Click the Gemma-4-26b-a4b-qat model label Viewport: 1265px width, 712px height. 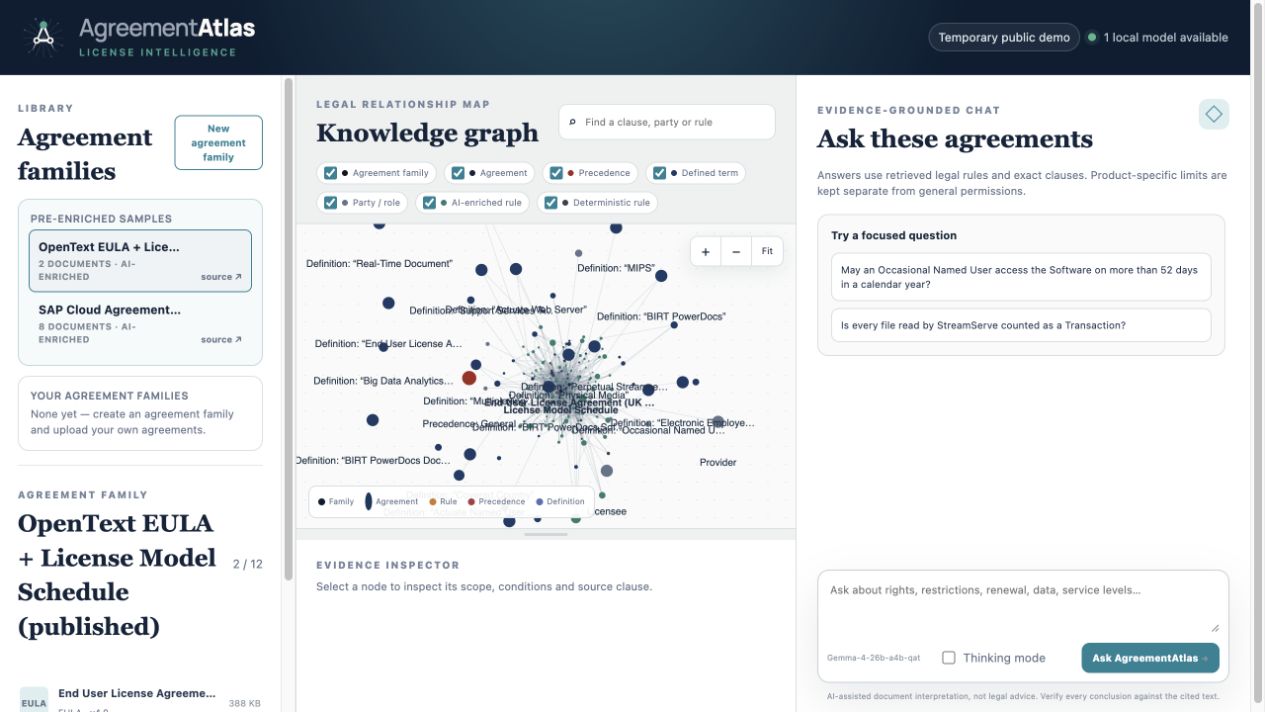(x=874, y=658)
